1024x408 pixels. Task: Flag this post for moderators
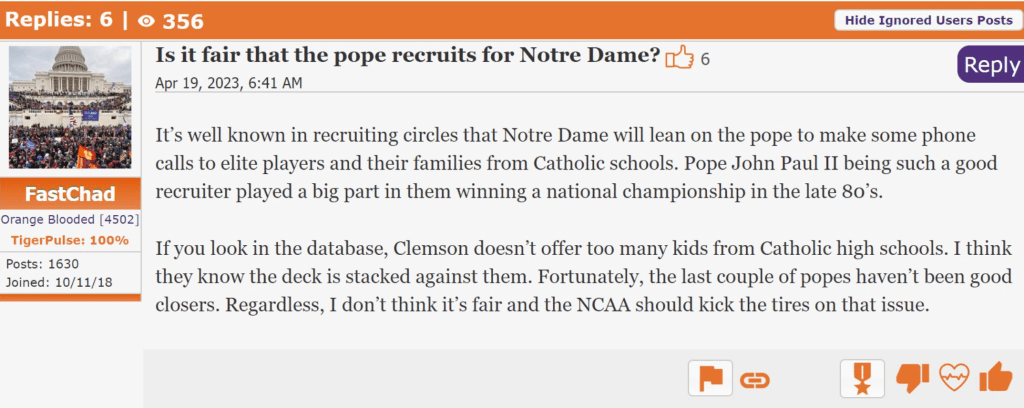click(x=710, y=378)
